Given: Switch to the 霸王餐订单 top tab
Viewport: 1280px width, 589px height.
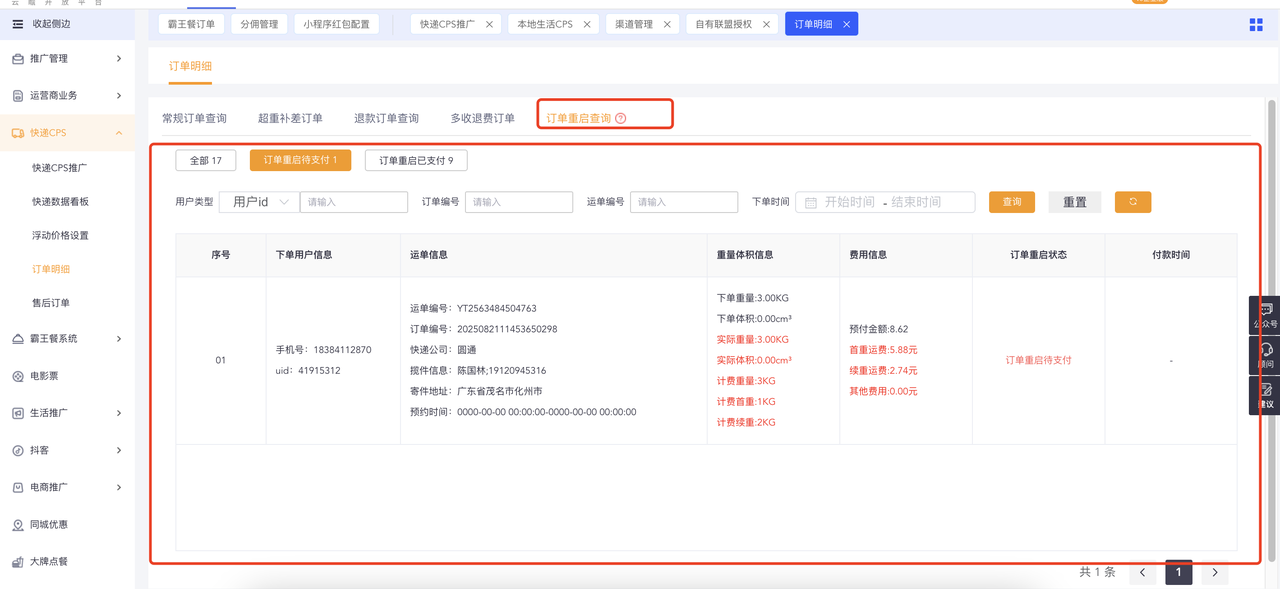Looking at the screenshot, I should pos(192,25).
